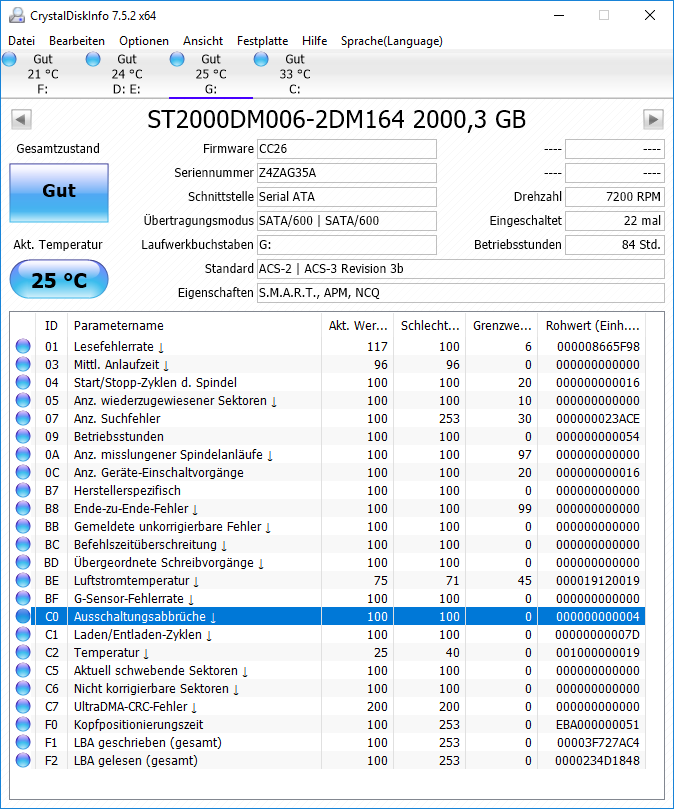This screenshot has height=809, width=674.
Task: Click status orb for Aktuell schwebende Sektoren
Action: (x=23, y=670)
